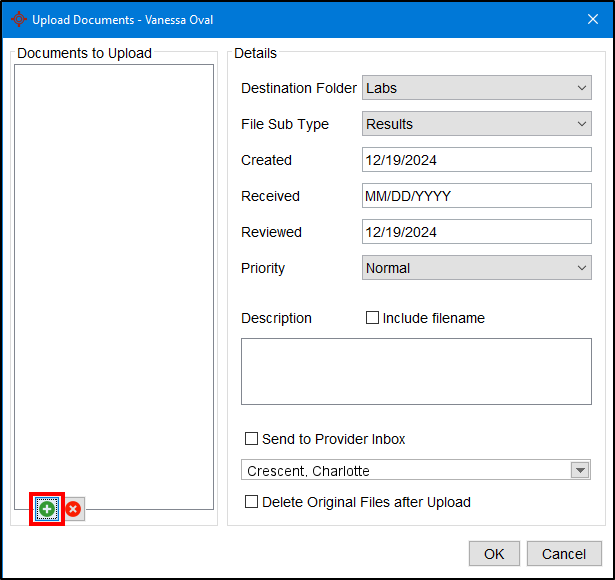
Task: Enable the Include filename checkbox
Action: pyautogui.click(x=373, y=318)
